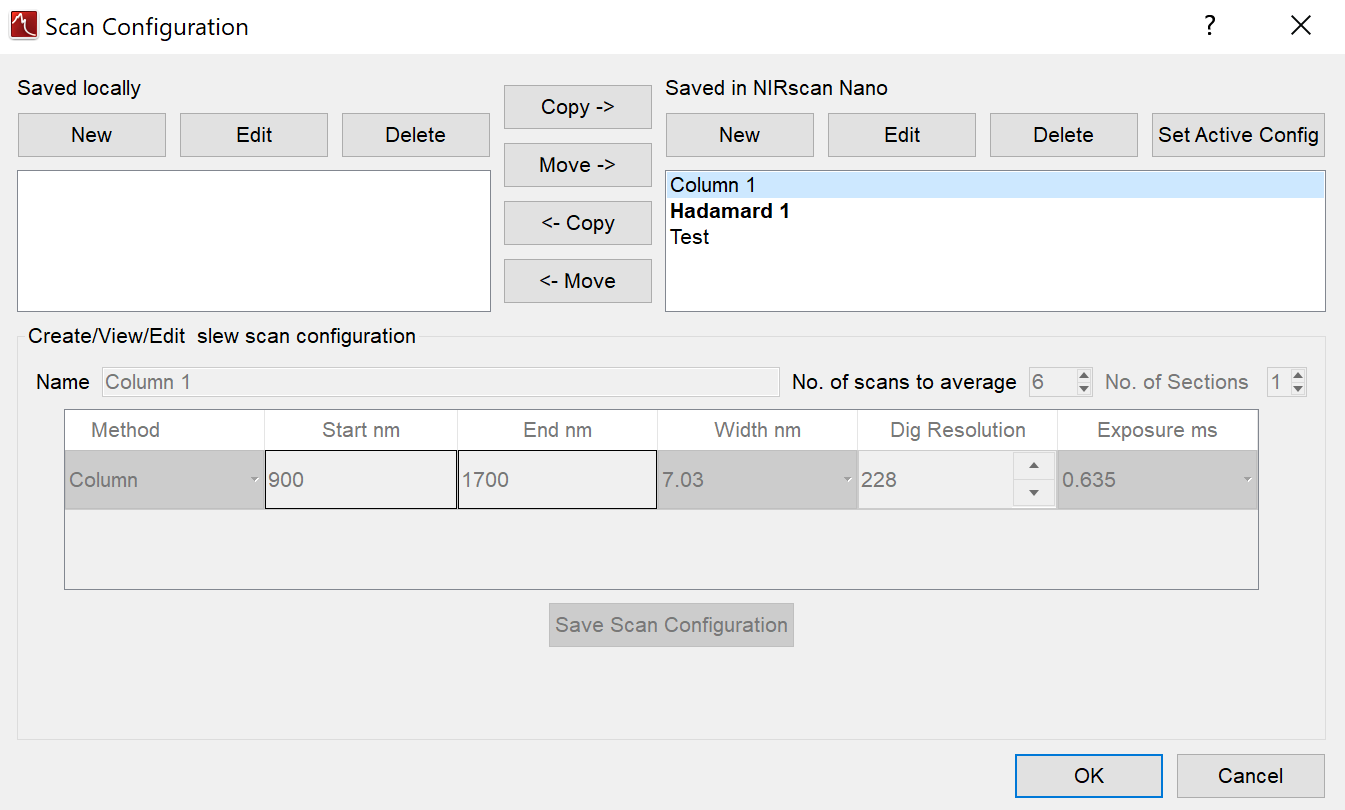
Task: Decrease Dig Resolution value
Action: click(1034, 492)
